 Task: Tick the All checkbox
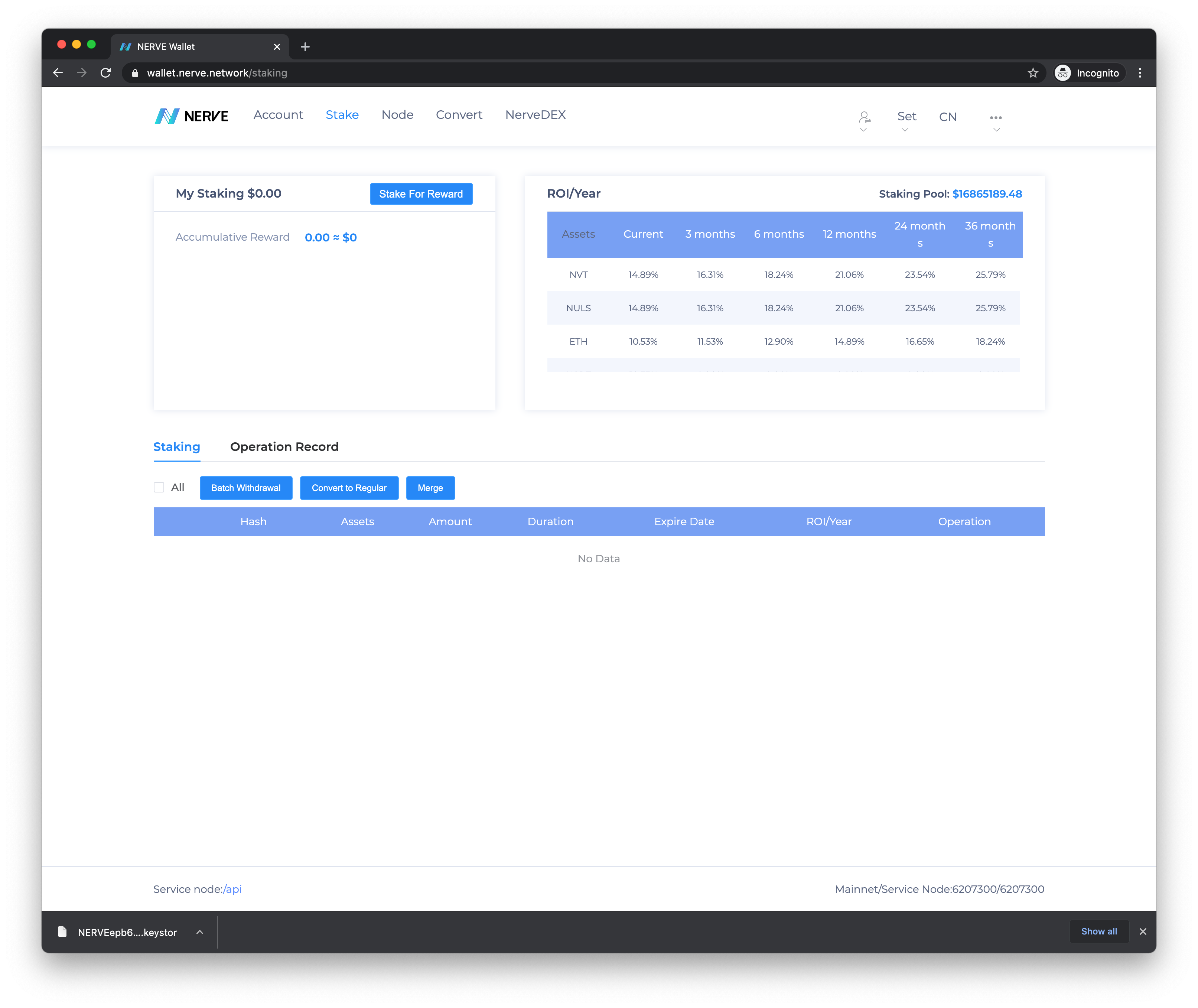pos(159,487)
